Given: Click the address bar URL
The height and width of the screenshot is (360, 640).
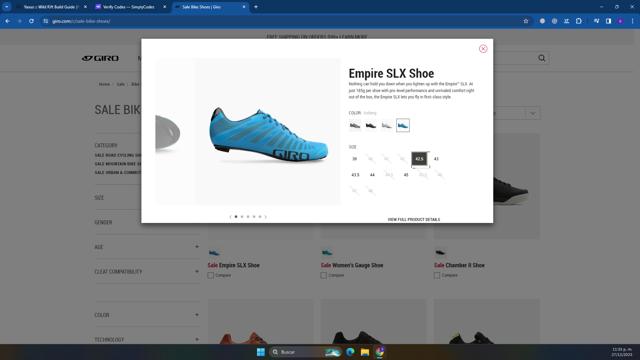Looking at the screenshot, I should click(x=81, y=21).
